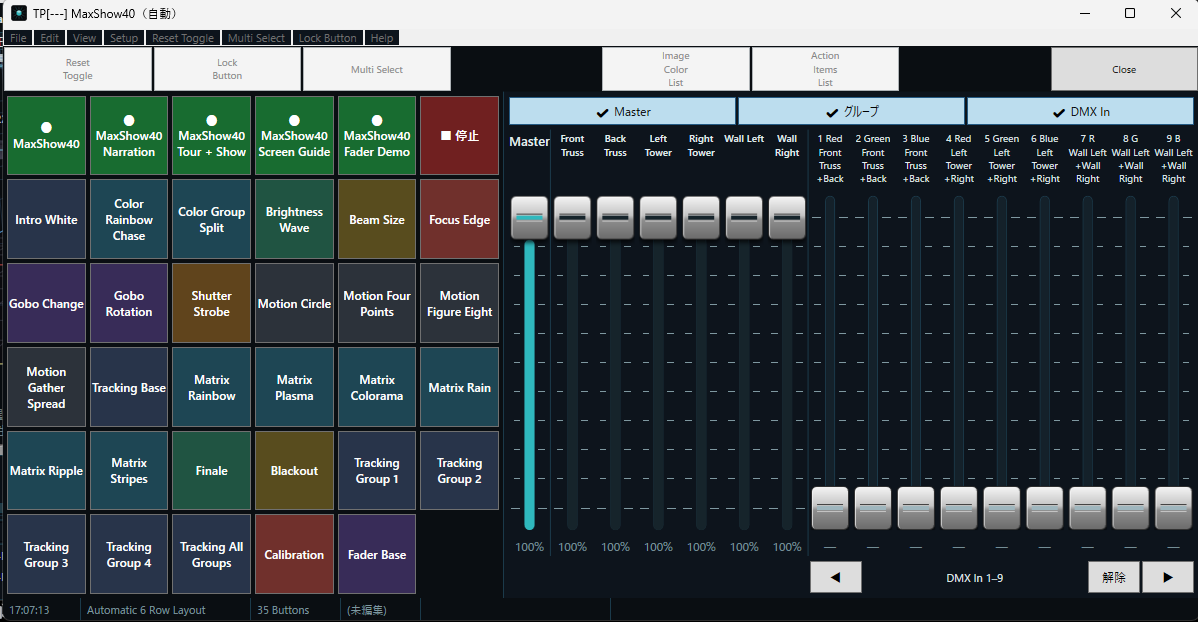Click Automatic 6 Row Layout in status bar
1198x622 pixels.
146,610
